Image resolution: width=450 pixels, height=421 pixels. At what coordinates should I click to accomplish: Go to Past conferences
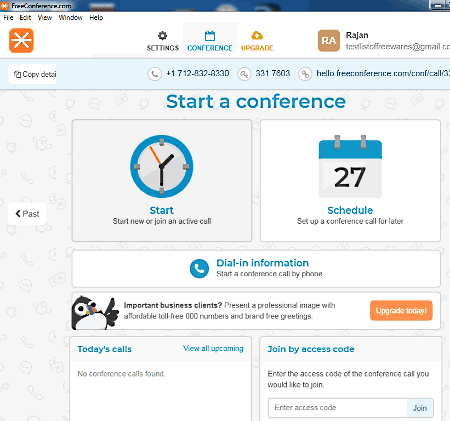coord(27,214)
